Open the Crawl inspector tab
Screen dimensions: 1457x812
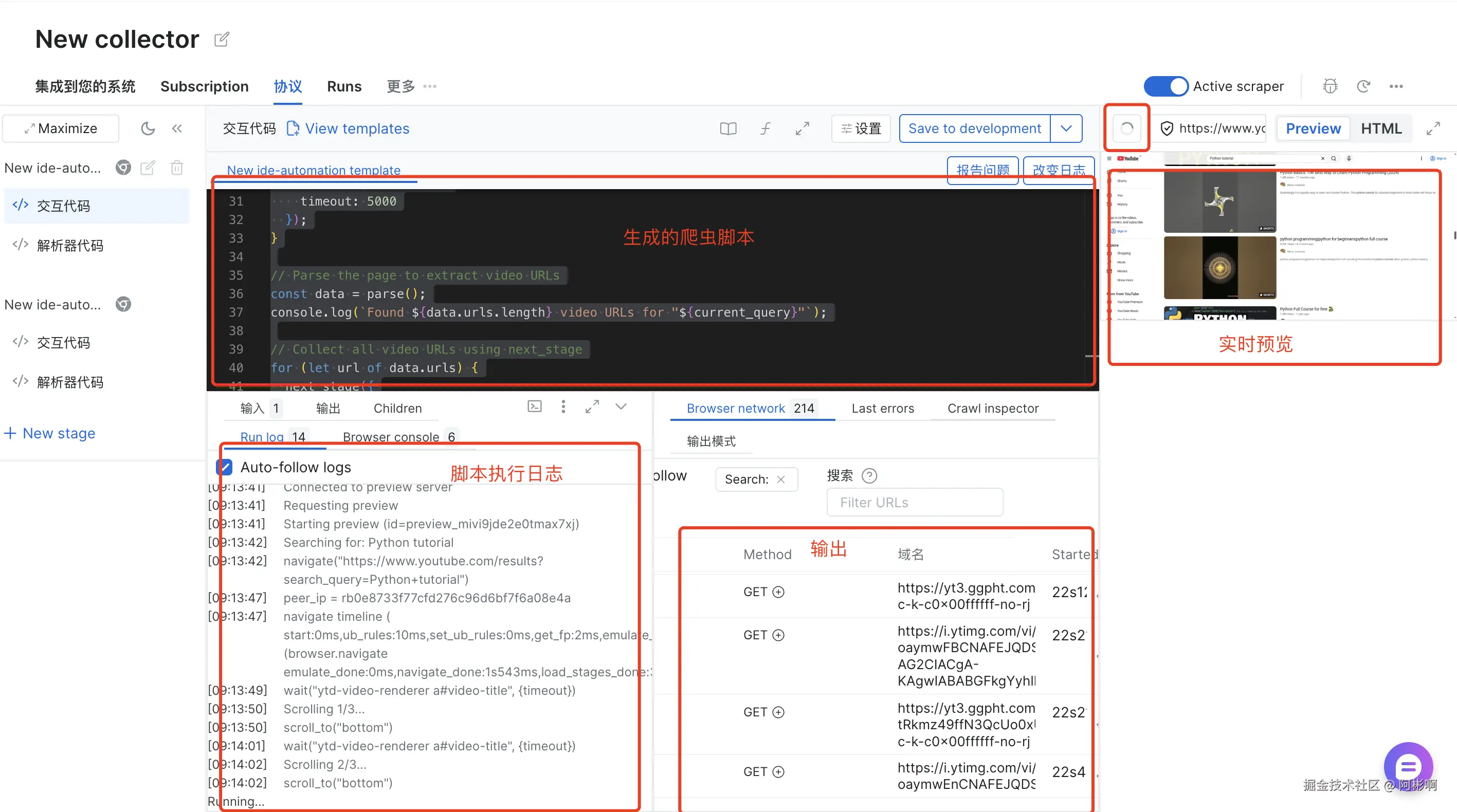pyautogui.click(x=993, y=408)
